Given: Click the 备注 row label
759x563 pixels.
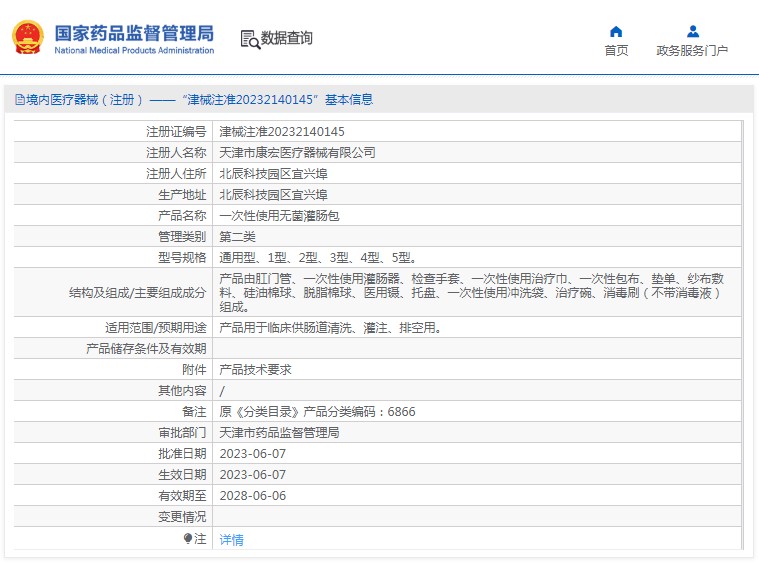Looking at the screenshot, I should tap(194, 411).
